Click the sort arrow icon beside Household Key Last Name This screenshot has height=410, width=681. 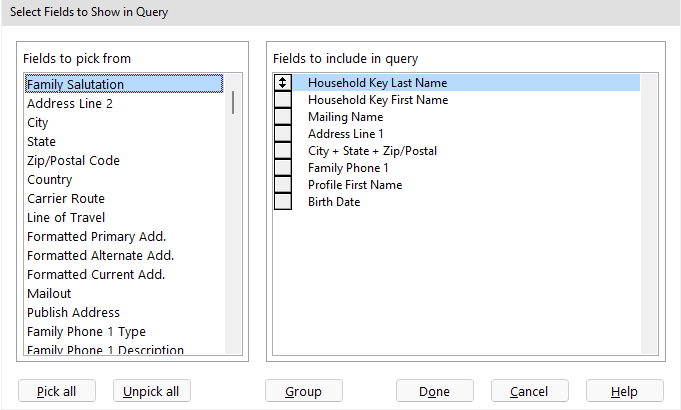[283, 84]
